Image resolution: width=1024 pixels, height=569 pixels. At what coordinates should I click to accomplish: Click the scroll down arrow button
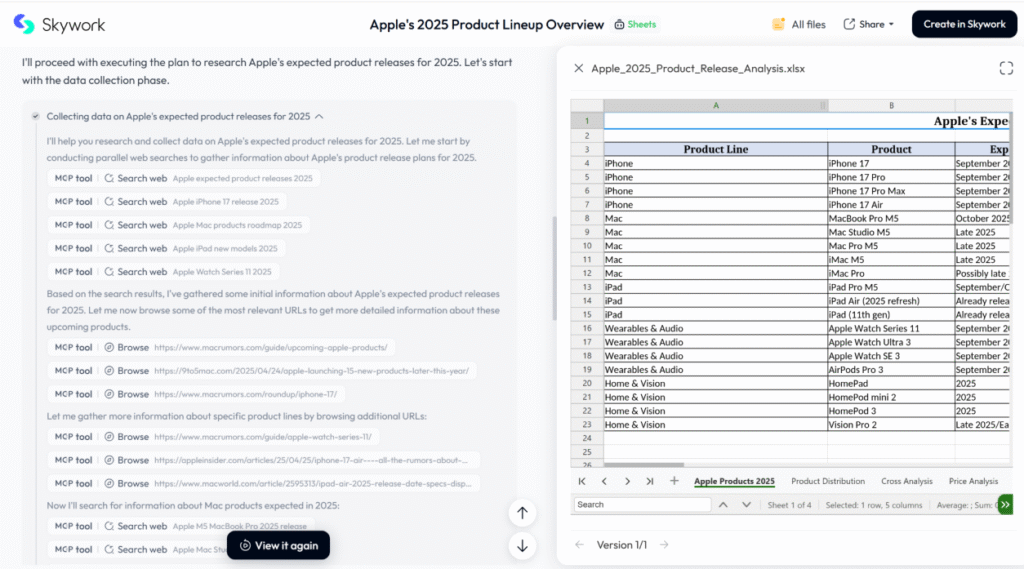(522, 546)
